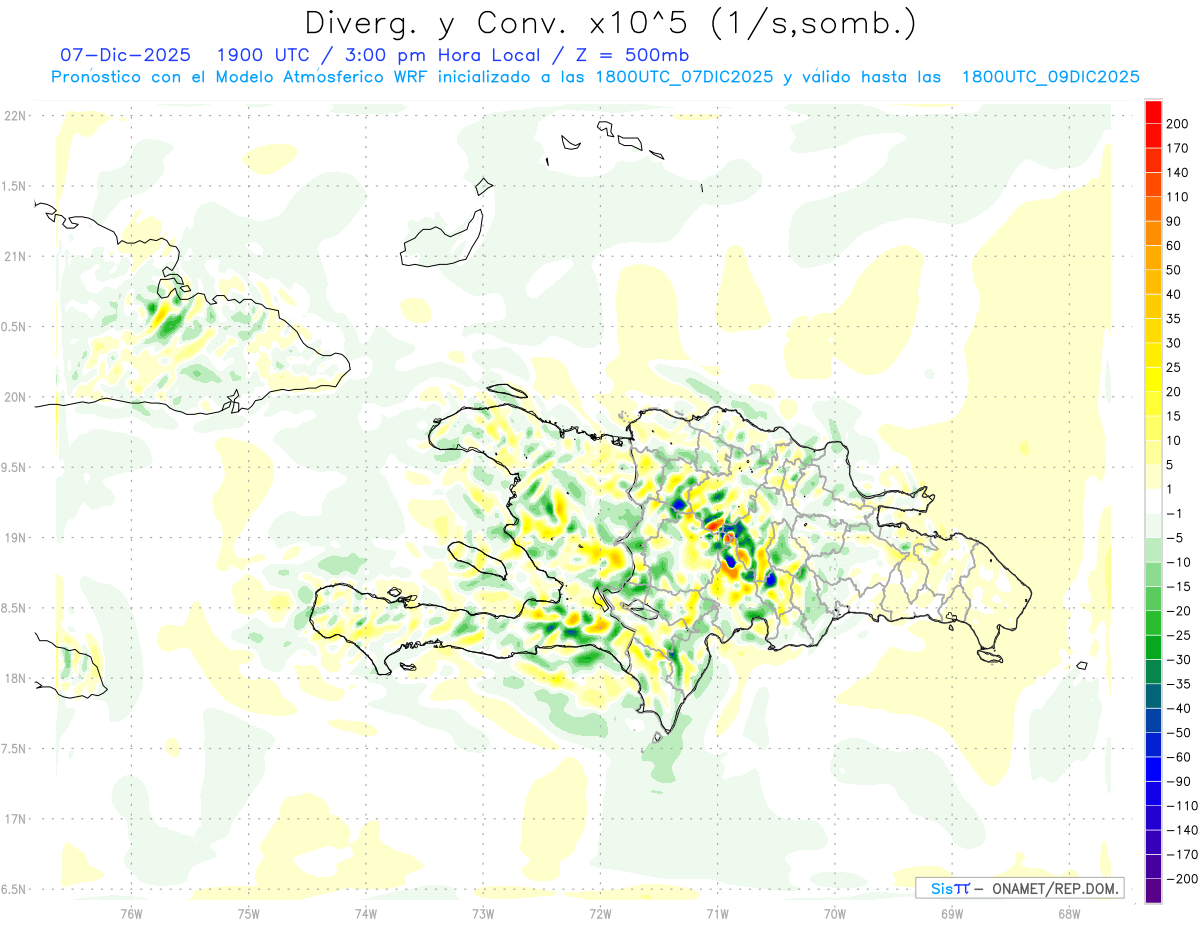This screenshot has width=1200, height=927.
Task: Click the "70W" longitude label
Action: [835, 914]
